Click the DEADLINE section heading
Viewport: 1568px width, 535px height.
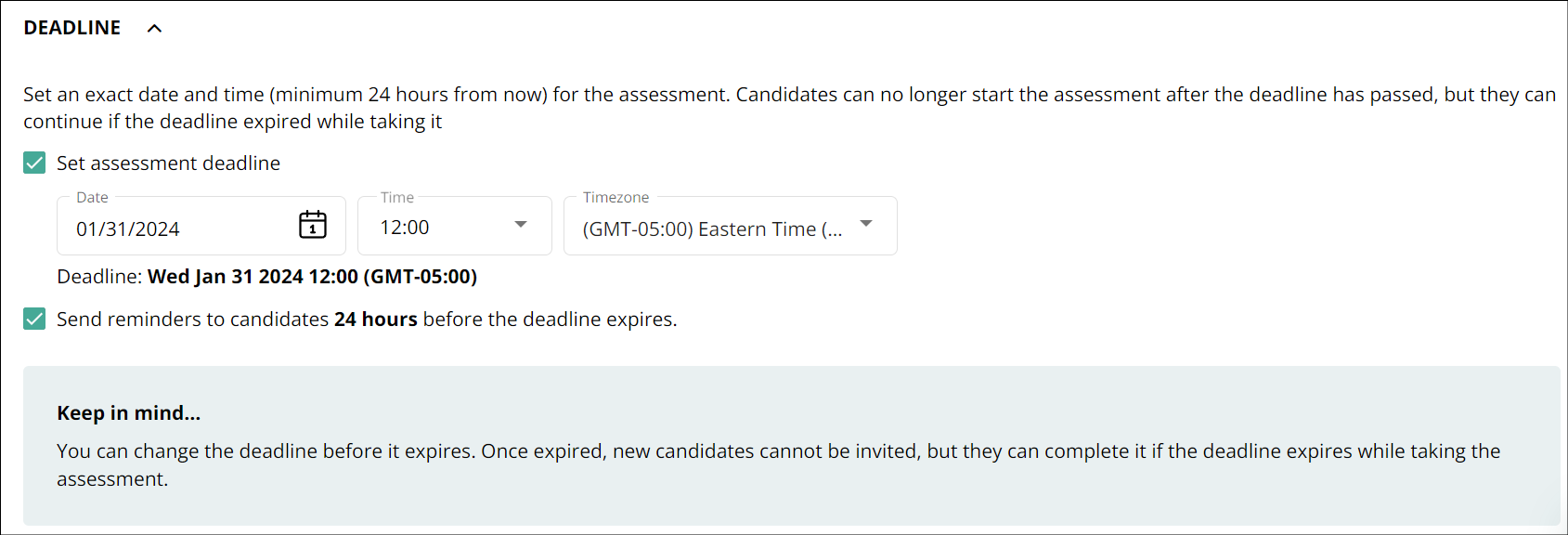pos(72,28)
